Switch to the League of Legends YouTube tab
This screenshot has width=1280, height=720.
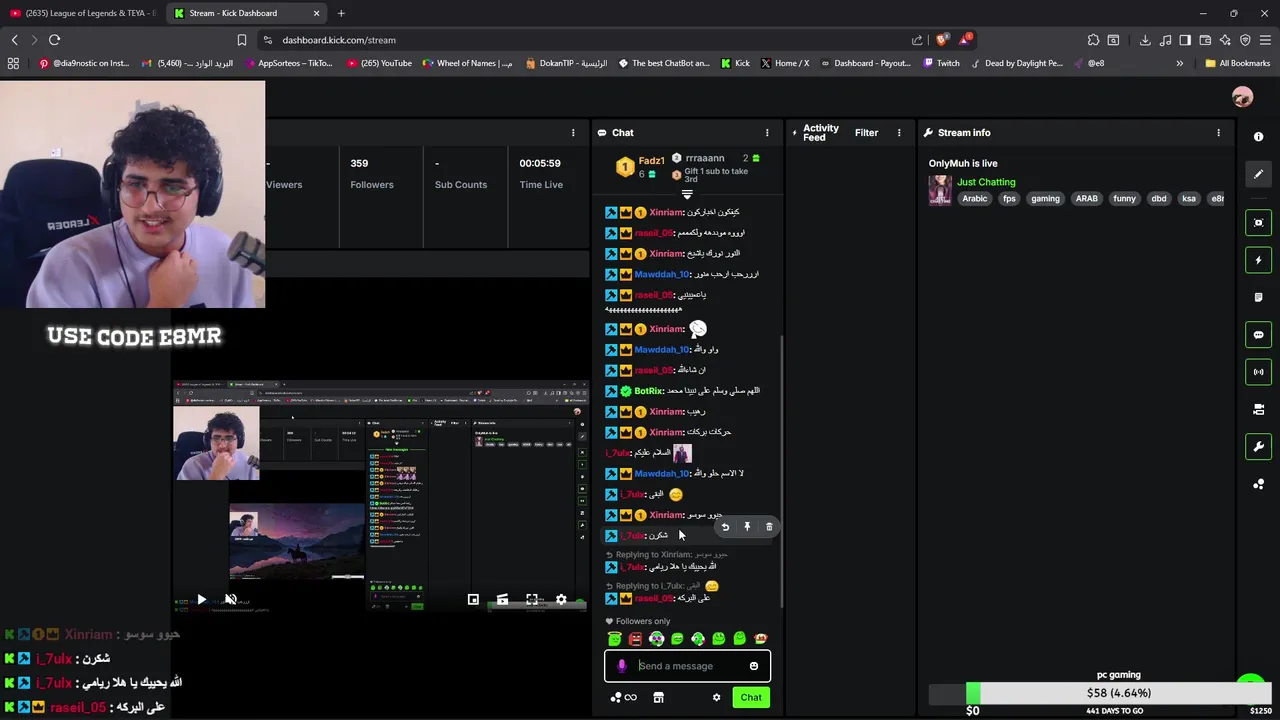83,13
